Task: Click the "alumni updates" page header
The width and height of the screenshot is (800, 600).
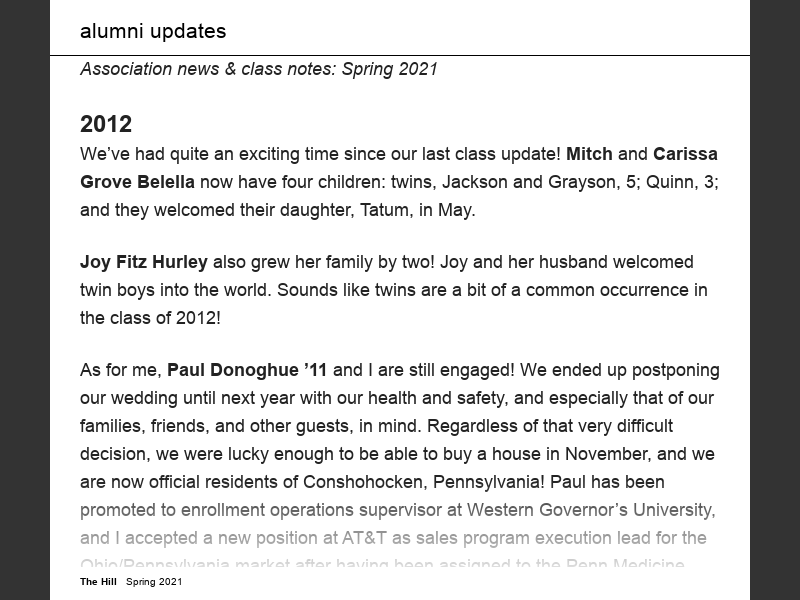Action: click(153, 31)
